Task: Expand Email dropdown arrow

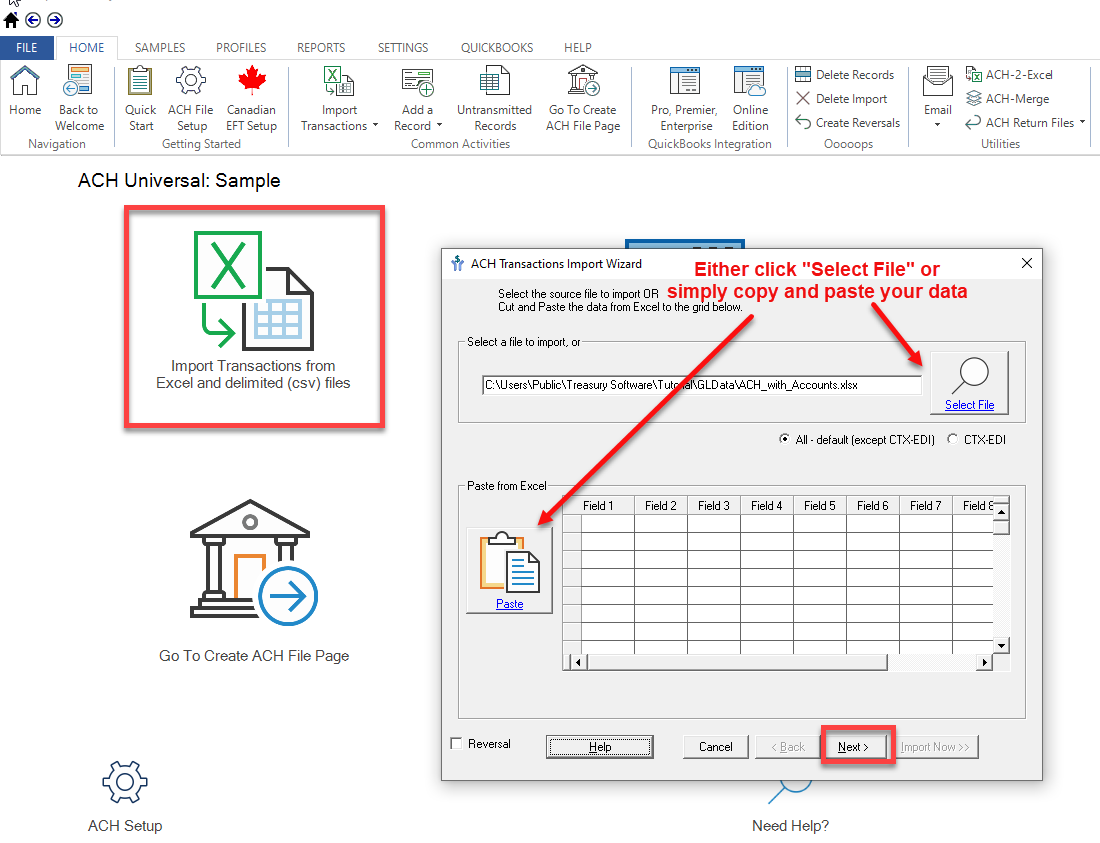Action: pos(937,125)
